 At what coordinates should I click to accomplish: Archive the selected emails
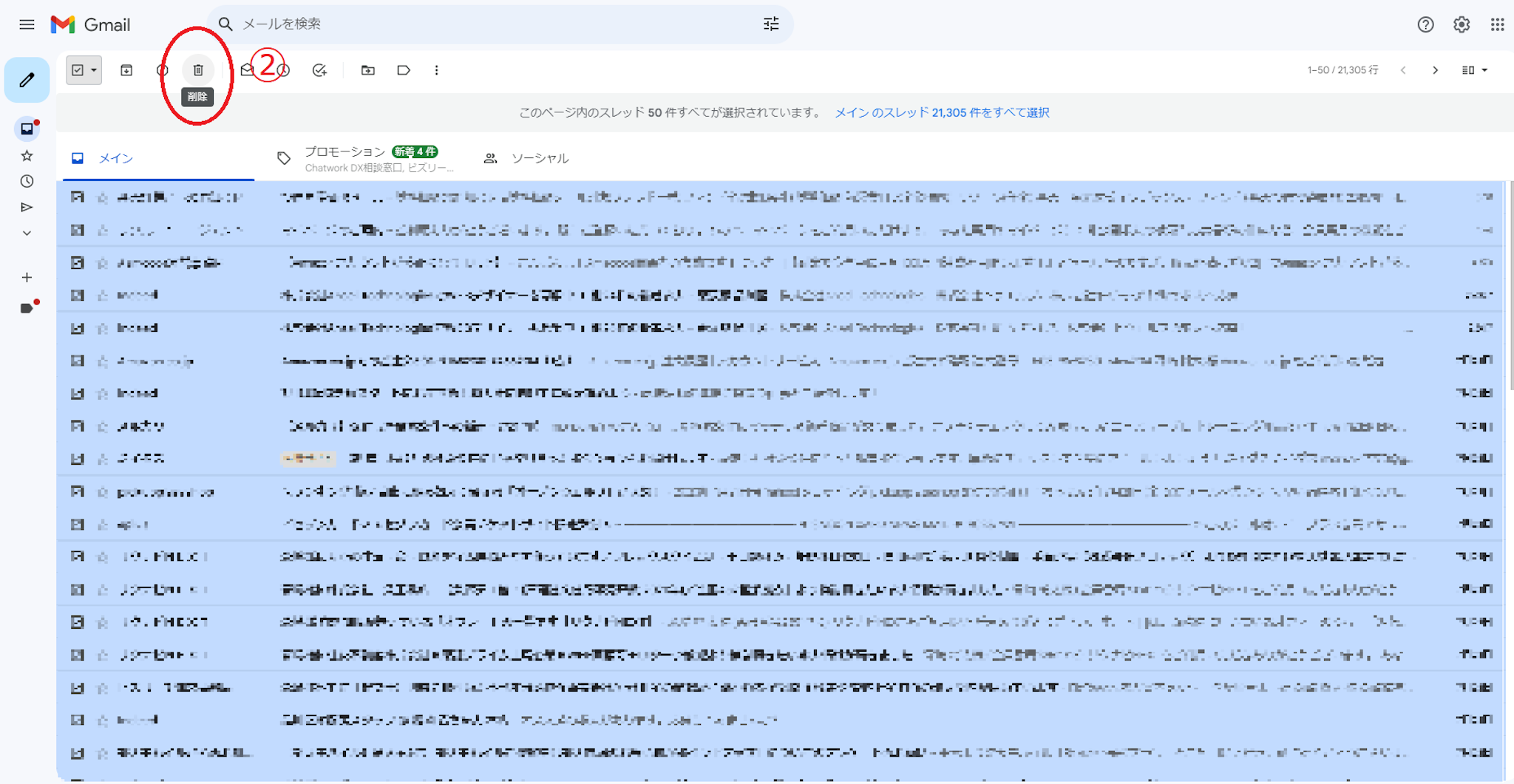(126, 70)
